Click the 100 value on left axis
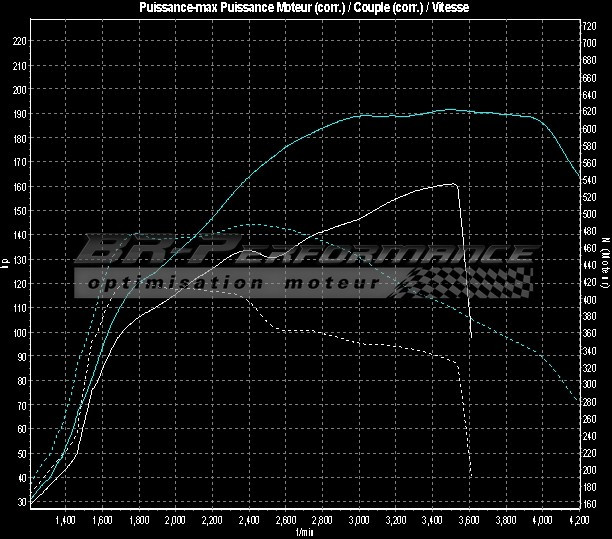This screenshot has width=612, height=539. pos(20,332)
